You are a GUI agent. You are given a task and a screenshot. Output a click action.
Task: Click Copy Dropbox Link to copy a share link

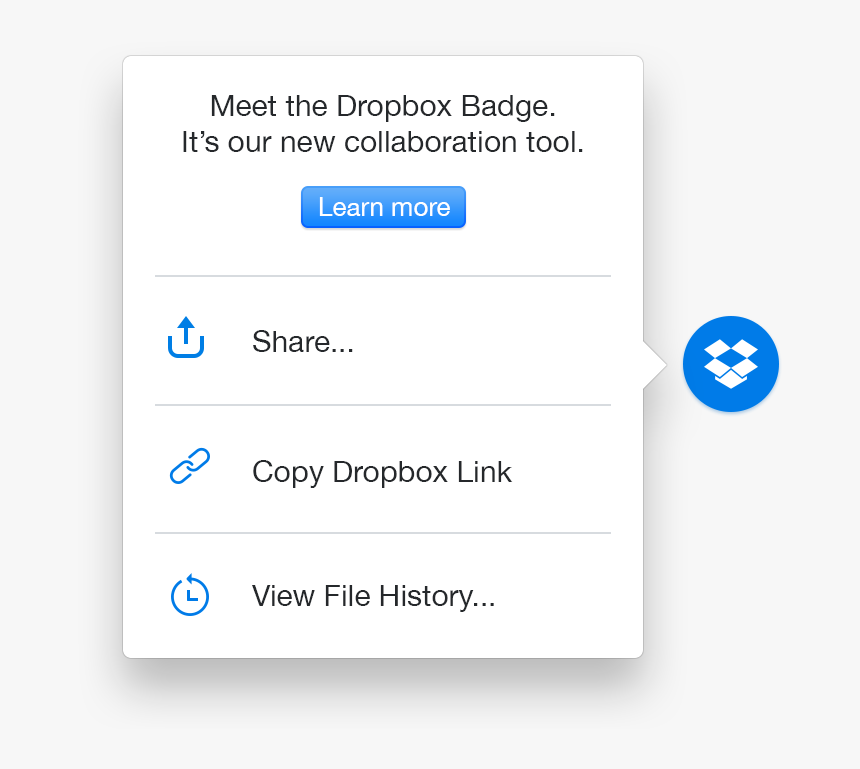pyautogui.click(x=381, y=471)
